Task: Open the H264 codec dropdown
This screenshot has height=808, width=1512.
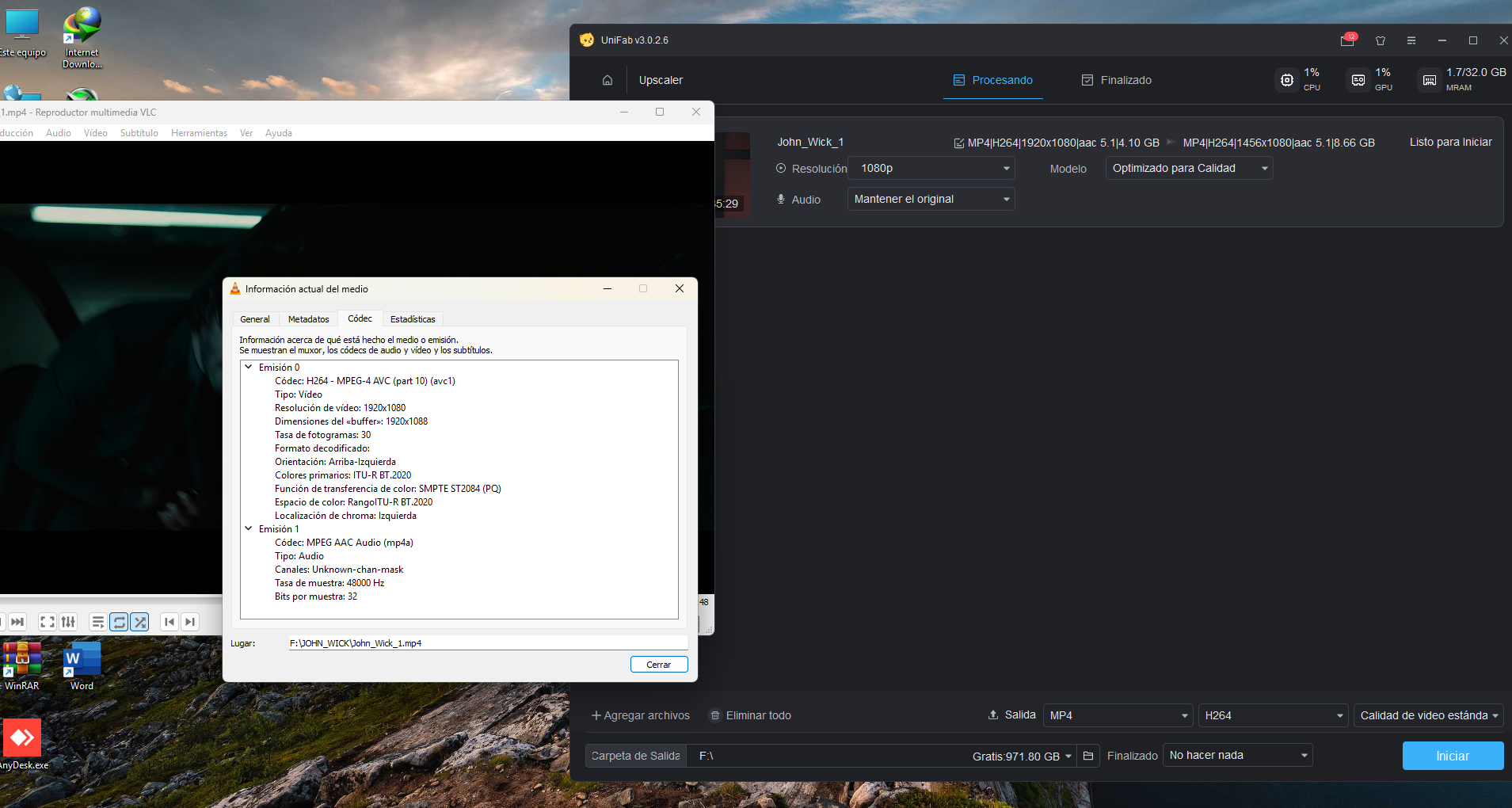Action: pos(1274,715)
